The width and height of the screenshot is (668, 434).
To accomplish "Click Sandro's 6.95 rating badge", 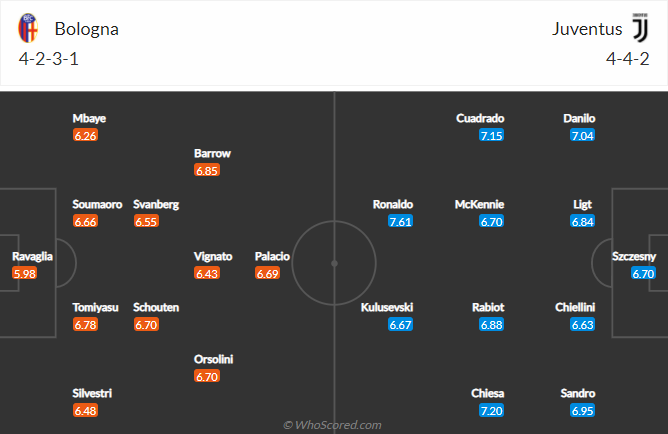I will (582, 411).
